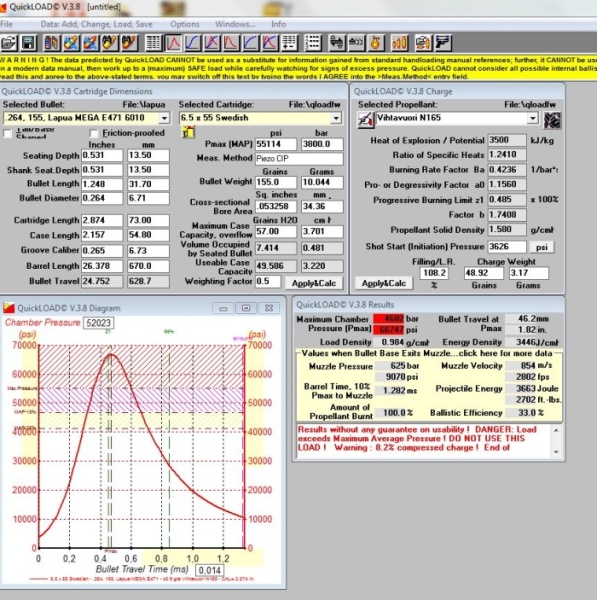Select the first combined red-blue curves diagram icon
Screen dimensions: 597x600
click(212, 42)
